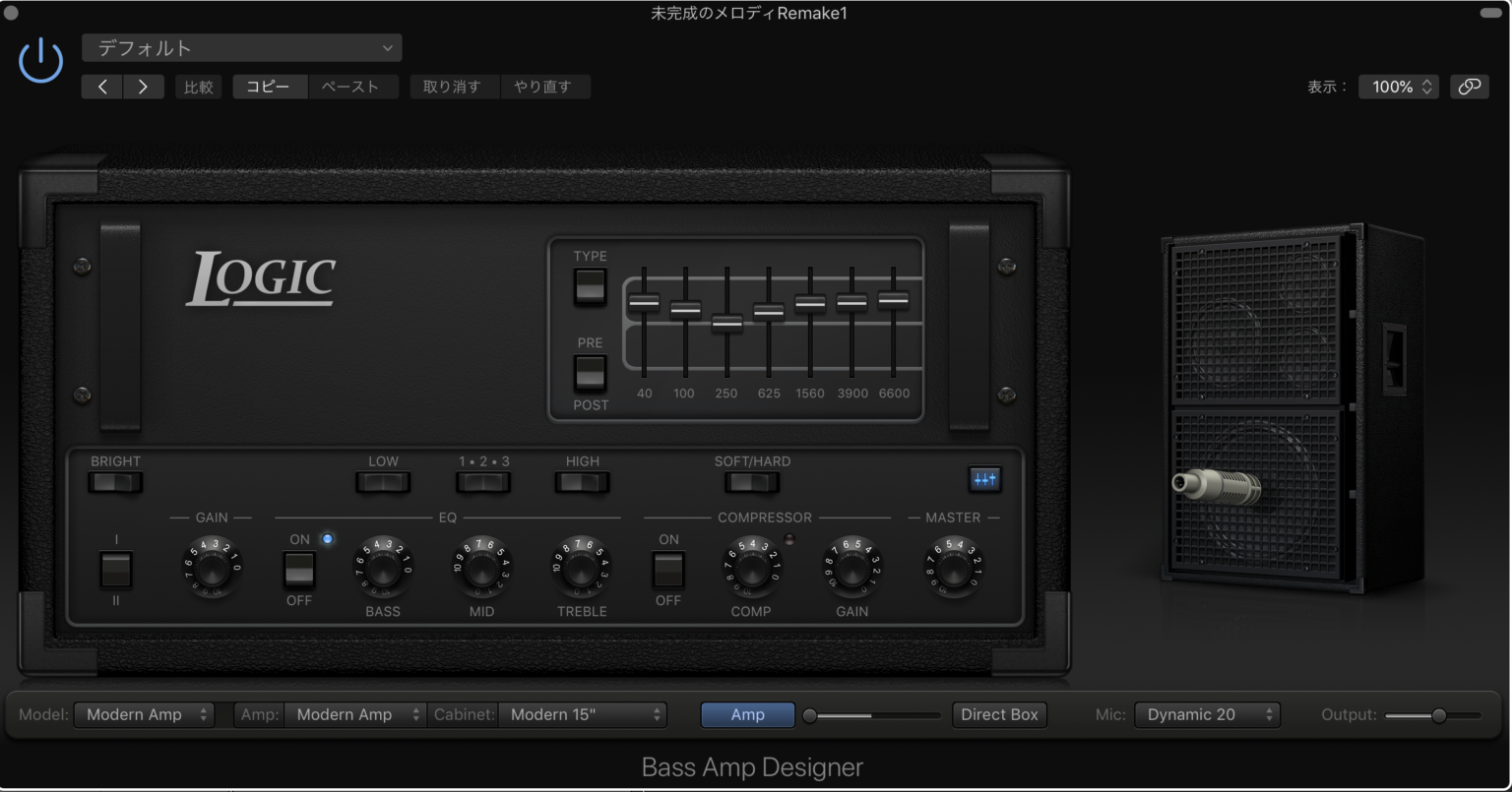This screenshot has height=792, width=1512.
Task: Click the plugin power button
Action: click(x=39, y=60)
